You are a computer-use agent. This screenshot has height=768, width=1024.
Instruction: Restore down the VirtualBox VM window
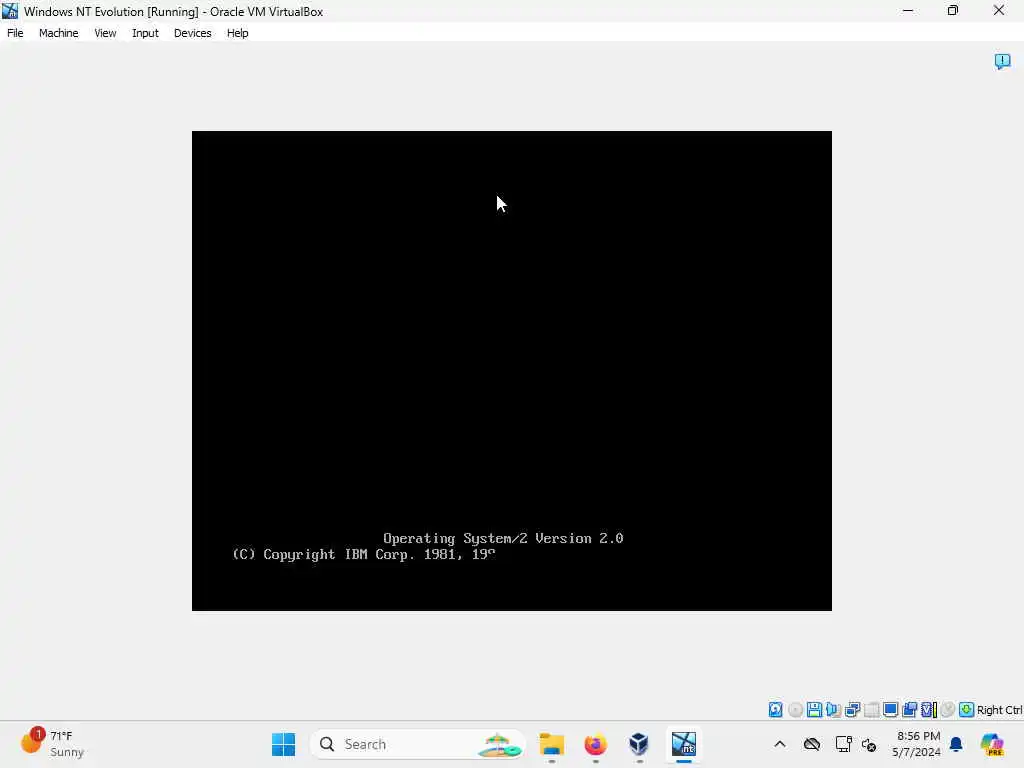(x=953, y=10)
